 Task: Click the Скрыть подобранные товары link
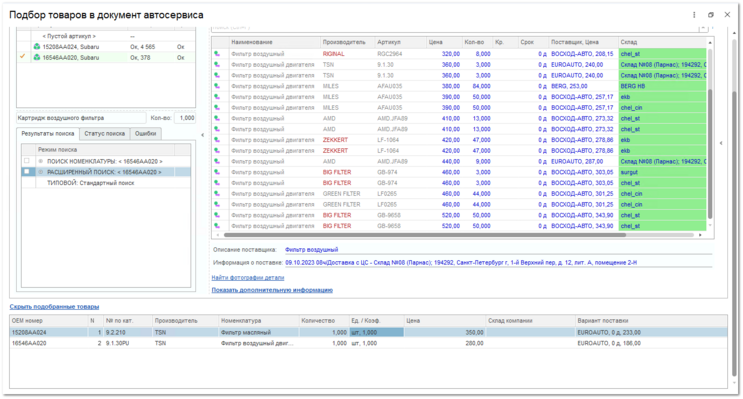54,307
